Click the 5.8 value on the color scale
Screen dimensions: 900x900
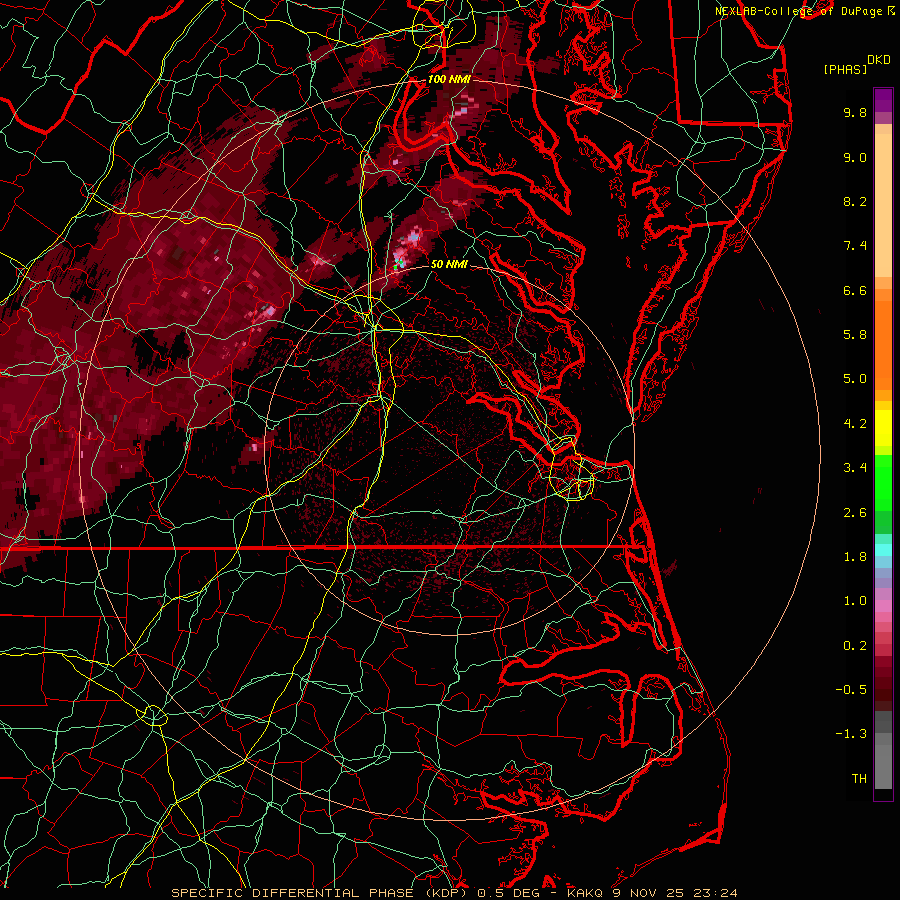[x=855, y=335]
